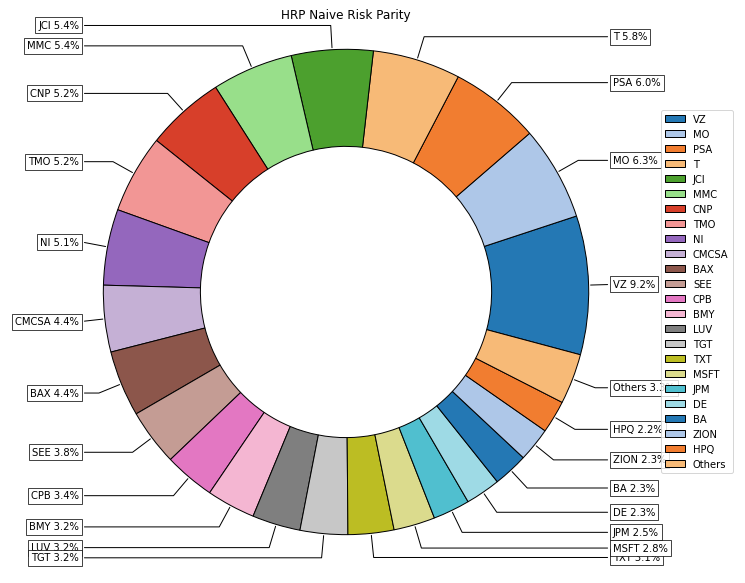Click the CMCSA legend color swatch

pos(675,254)
